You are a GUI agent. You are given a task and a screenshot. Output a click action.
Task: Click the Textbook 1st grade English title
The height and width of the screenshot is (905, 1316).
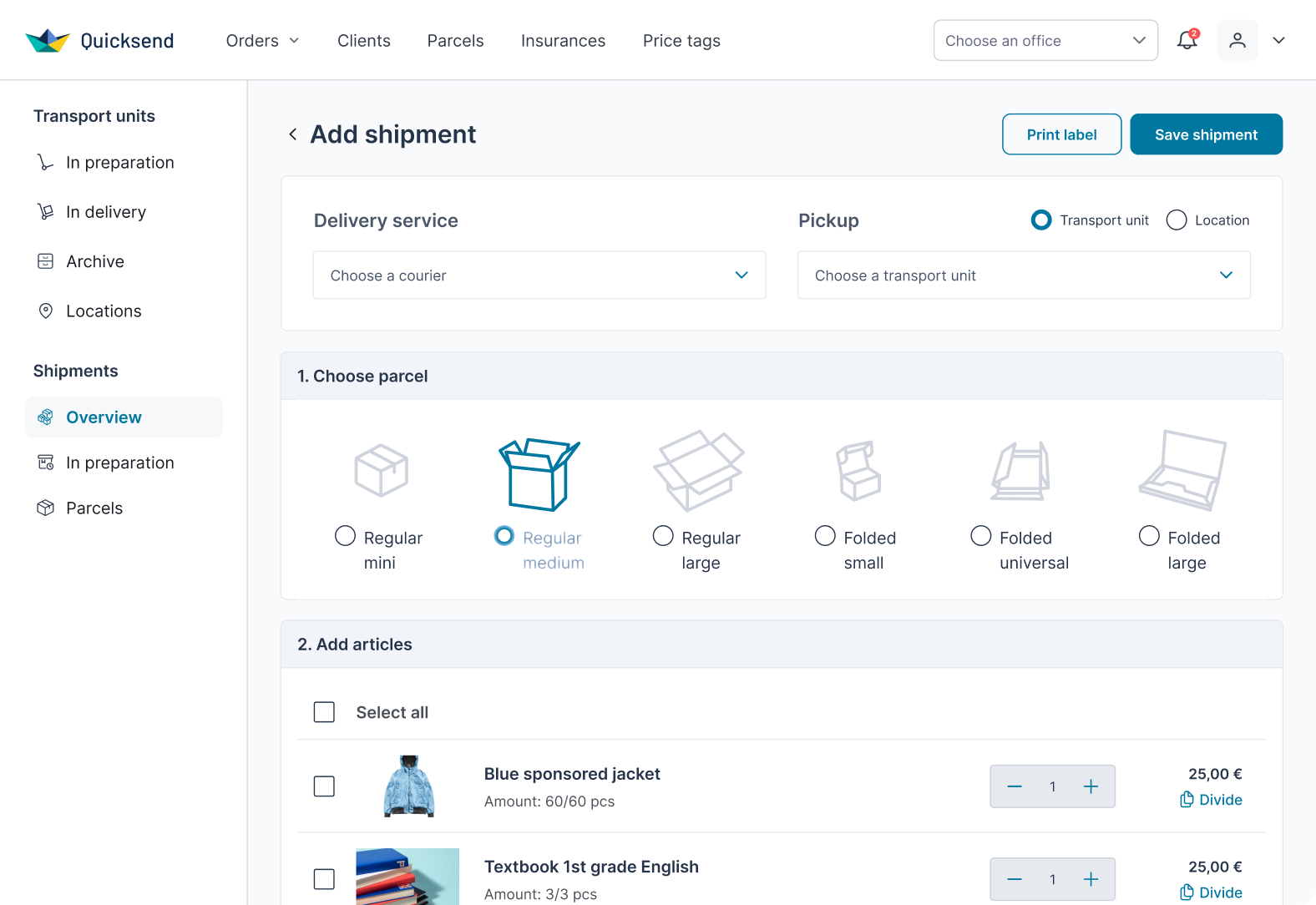coord(591,867)
